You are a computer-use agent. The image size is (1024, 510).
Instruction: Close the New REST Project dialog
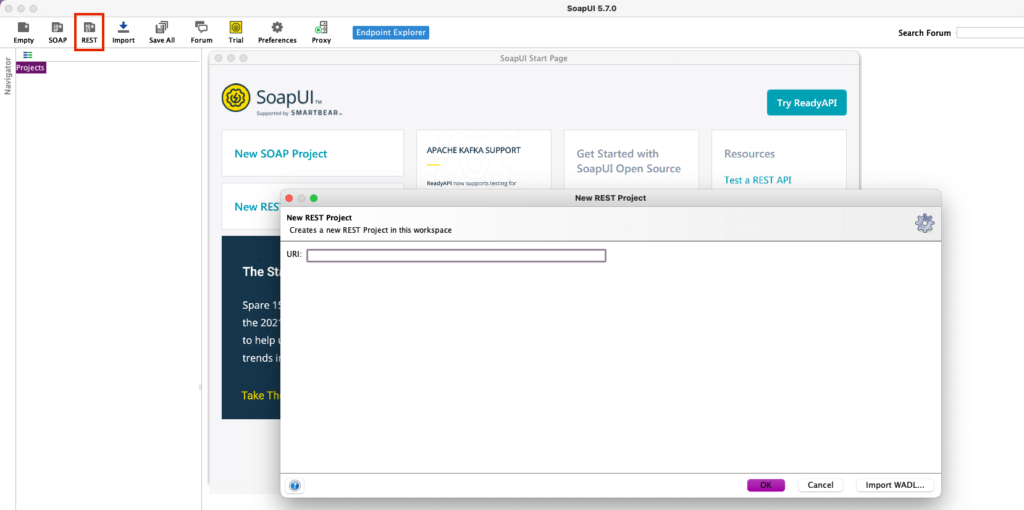[x=290, y=198]
